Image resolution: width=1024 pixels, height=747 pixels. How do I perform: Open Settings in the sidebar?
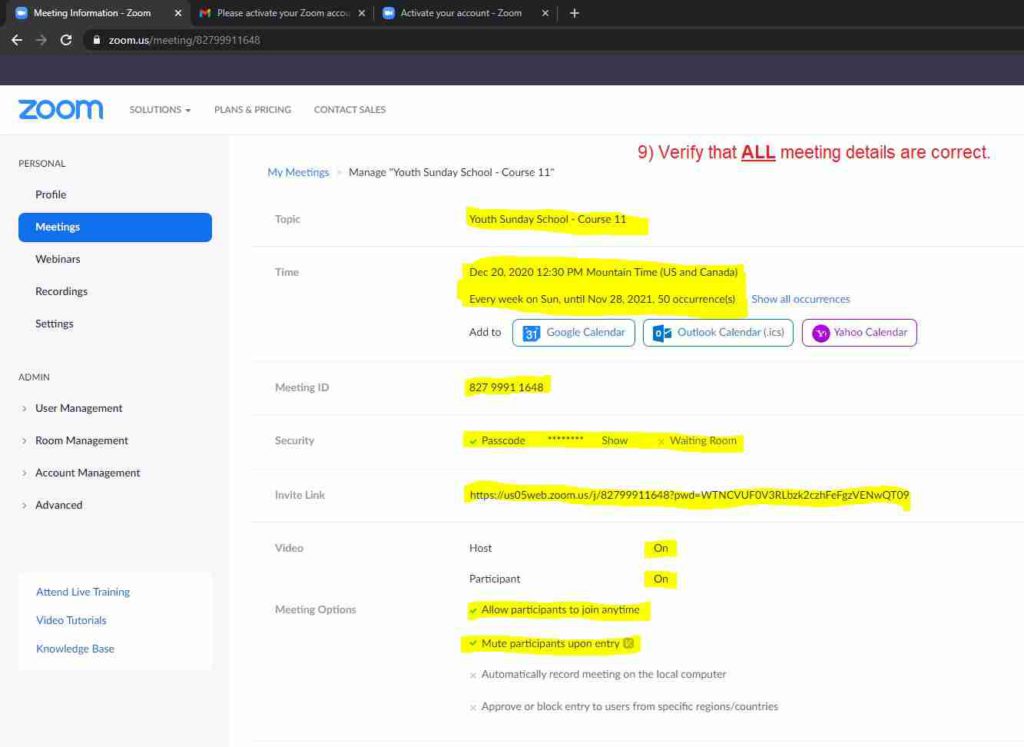coord(54,324)
